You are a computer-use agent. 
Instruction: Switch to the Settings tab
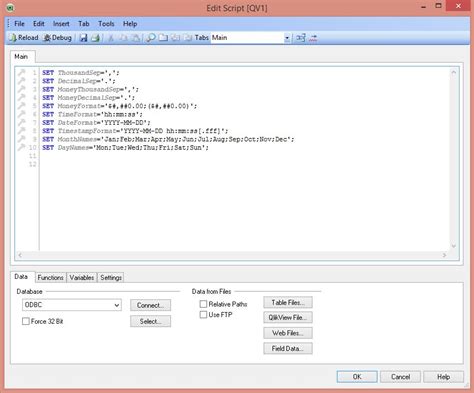point(111,277)
